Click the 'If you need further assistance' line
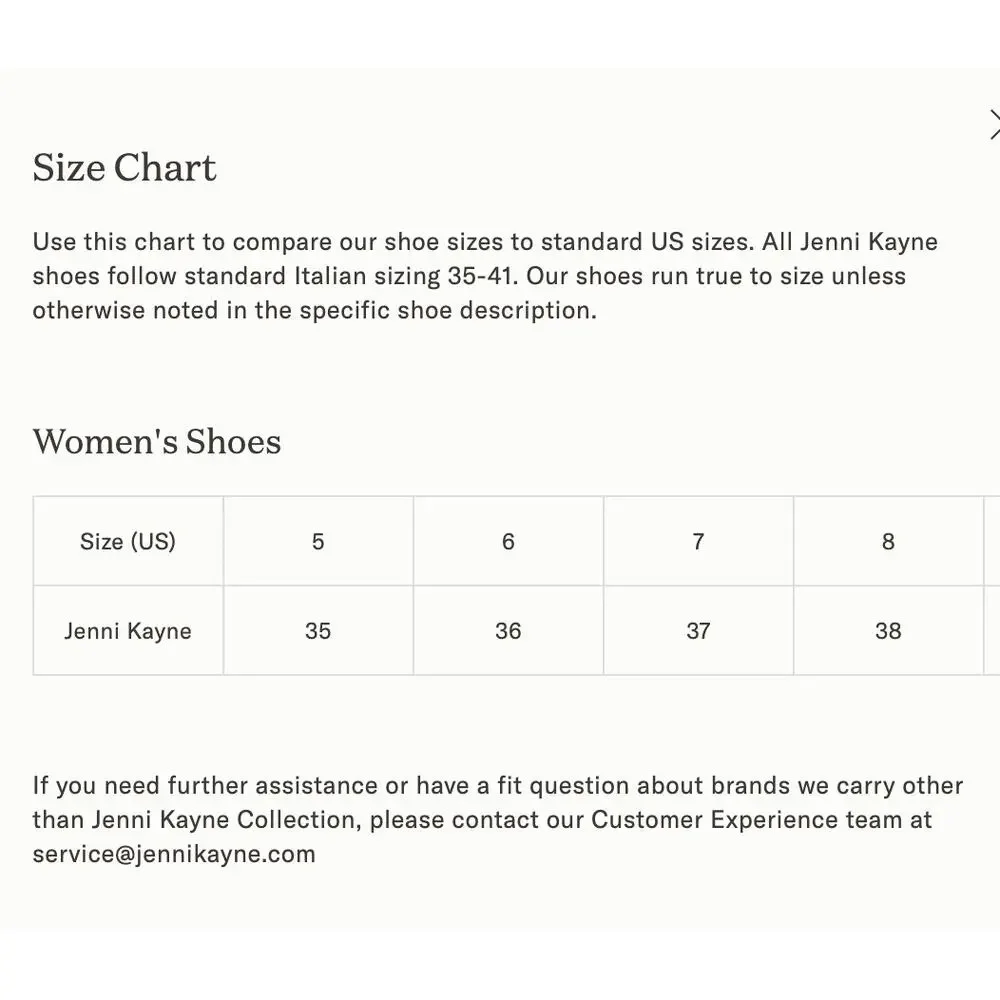Image resolution: width=1000 pixels, height=1000 pixels. click(x=497, y=785)
